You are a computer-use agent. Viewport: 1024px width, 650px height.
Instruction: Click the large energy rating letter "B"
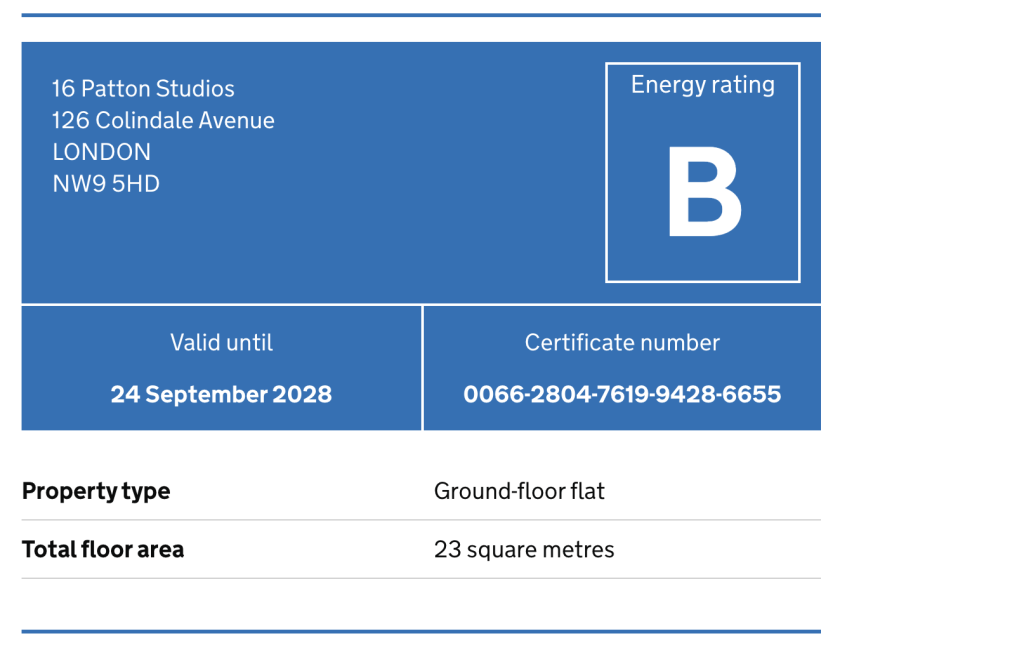click(704, 192)
